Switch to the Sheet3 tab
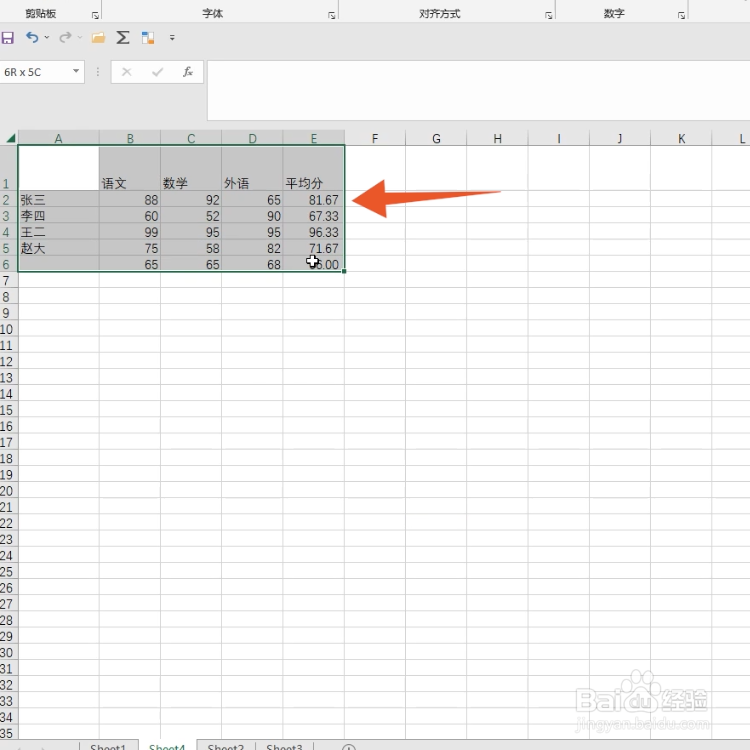The width and height of the screenshot is (750, 750). pyautogui.click(x=285, y=746)
